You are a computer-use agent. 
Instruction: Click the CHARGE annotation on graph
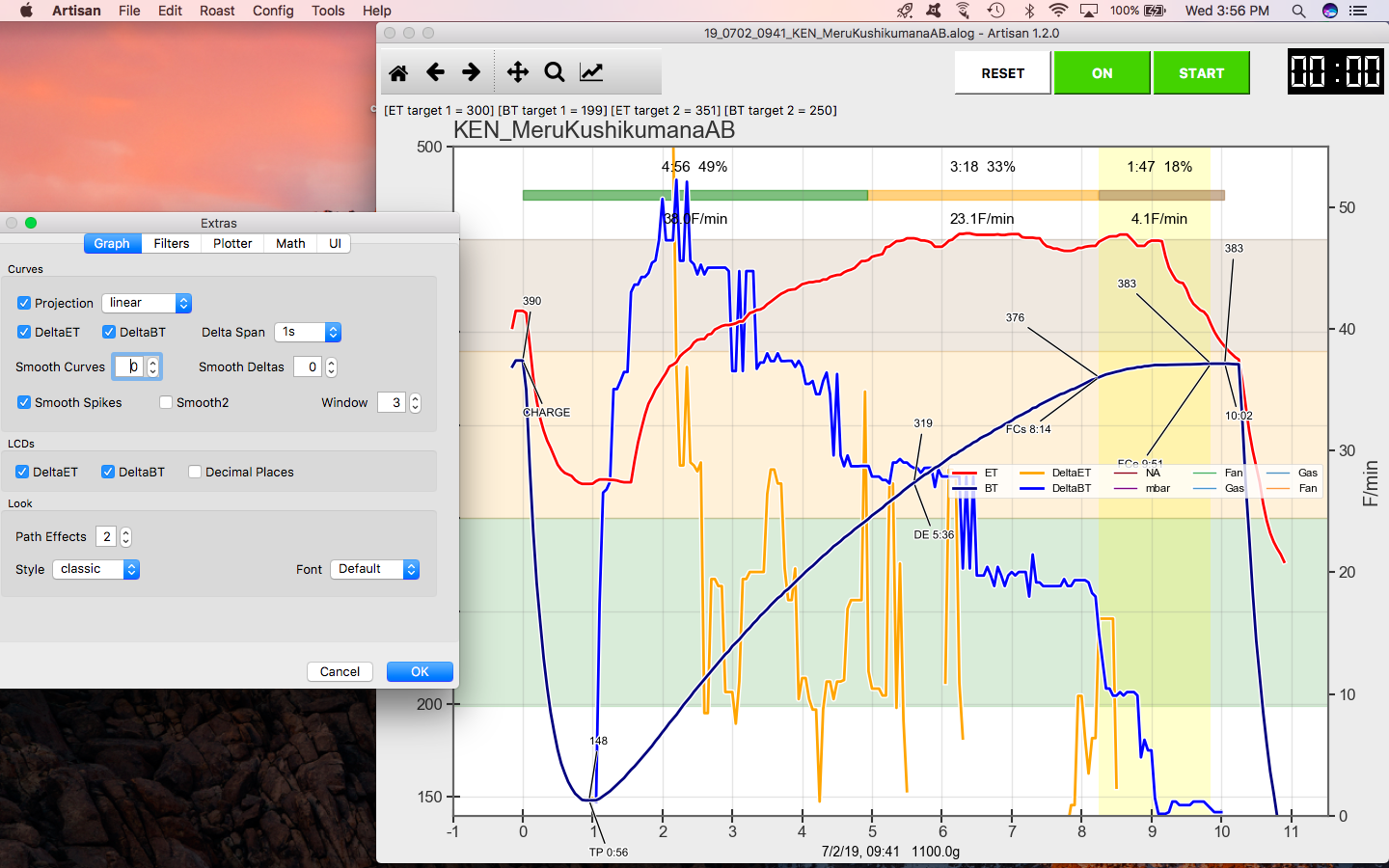click(547, 412)
